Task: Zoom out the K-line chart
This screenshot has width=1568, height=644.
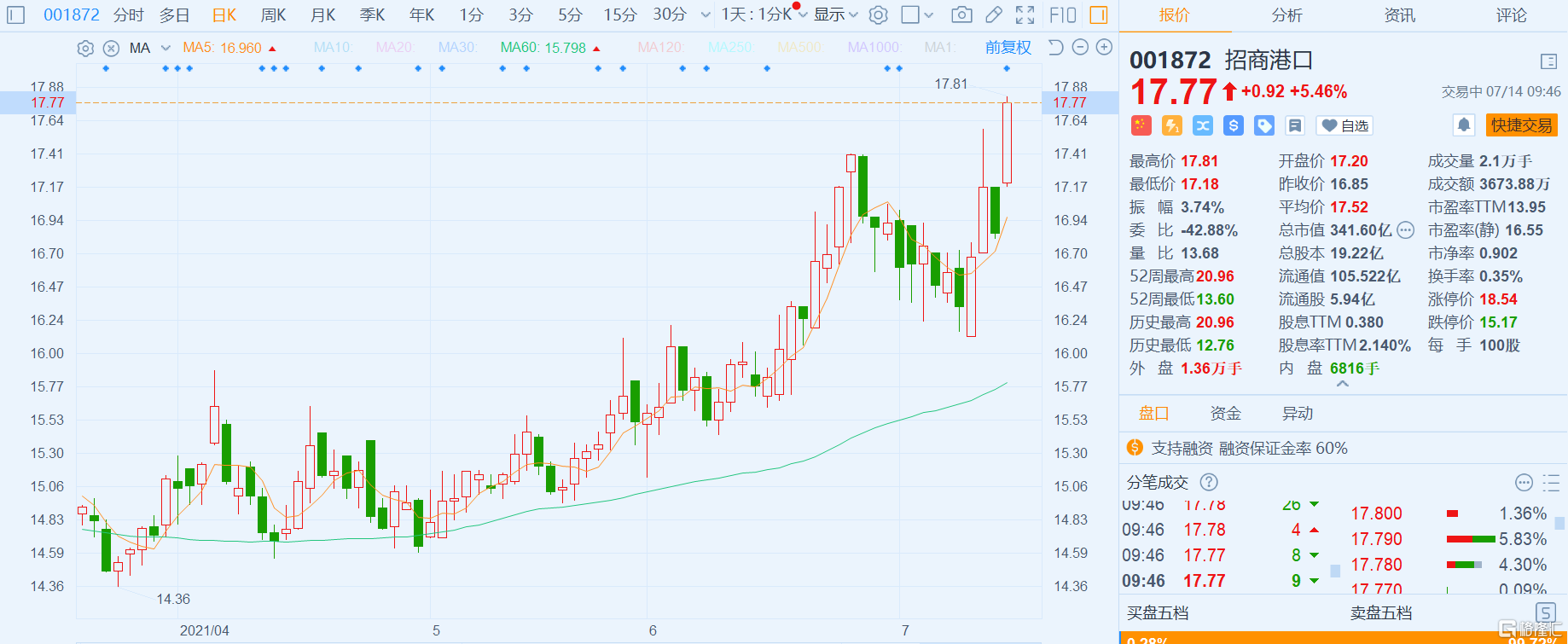Action: point(1080,48)
